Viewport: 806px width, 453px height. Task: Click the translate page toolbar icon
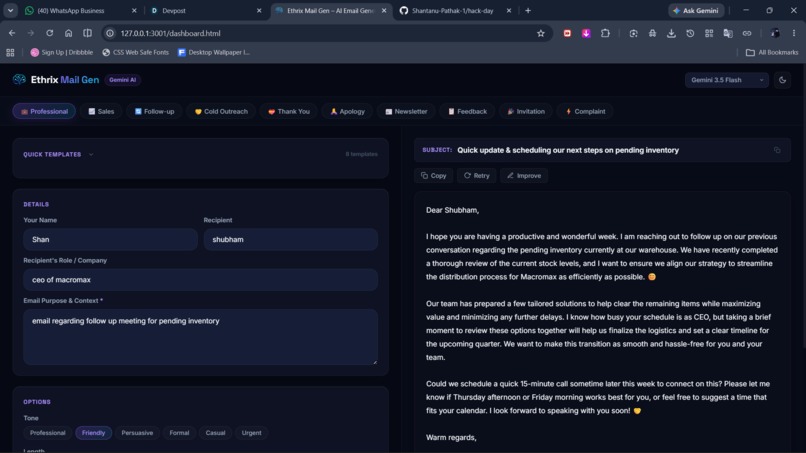coord(728,33)
